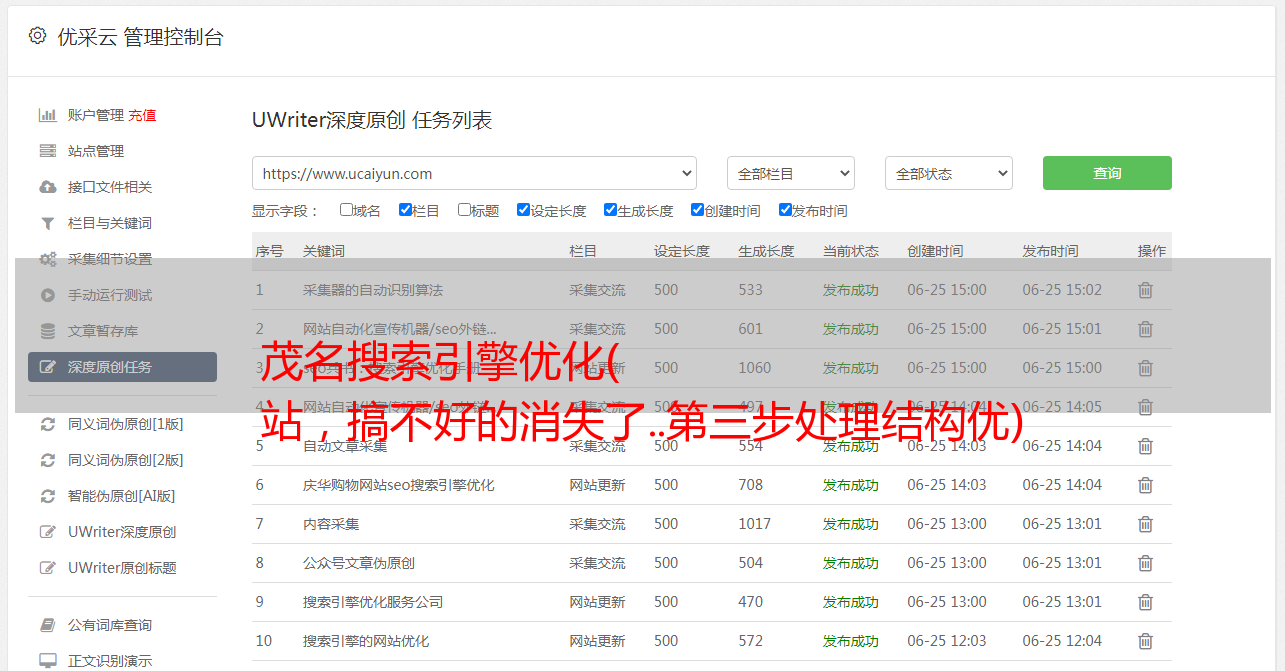
Task: Click the gear icon beside 优采云 管理控制台
Action: pos(37,36)
